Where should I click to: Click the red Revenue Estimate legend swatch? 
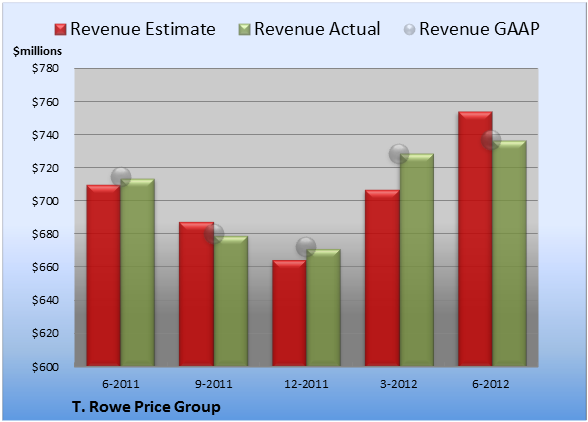pyautogui.click(x=60, y=30)
